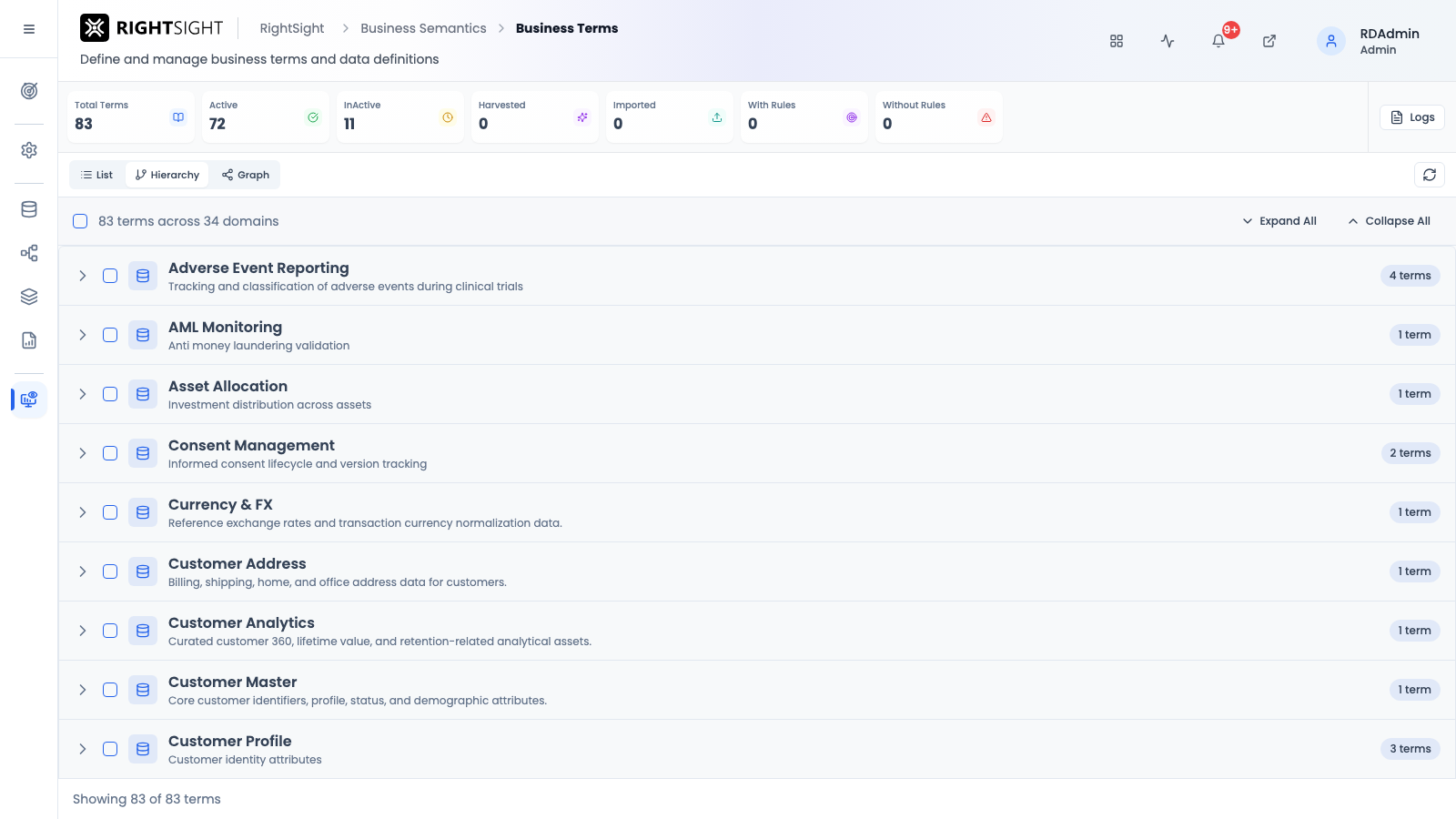This screenshot has height=819, width=1456.
Task: Open notifications bell with 9+ badge
Action: 1218,41
